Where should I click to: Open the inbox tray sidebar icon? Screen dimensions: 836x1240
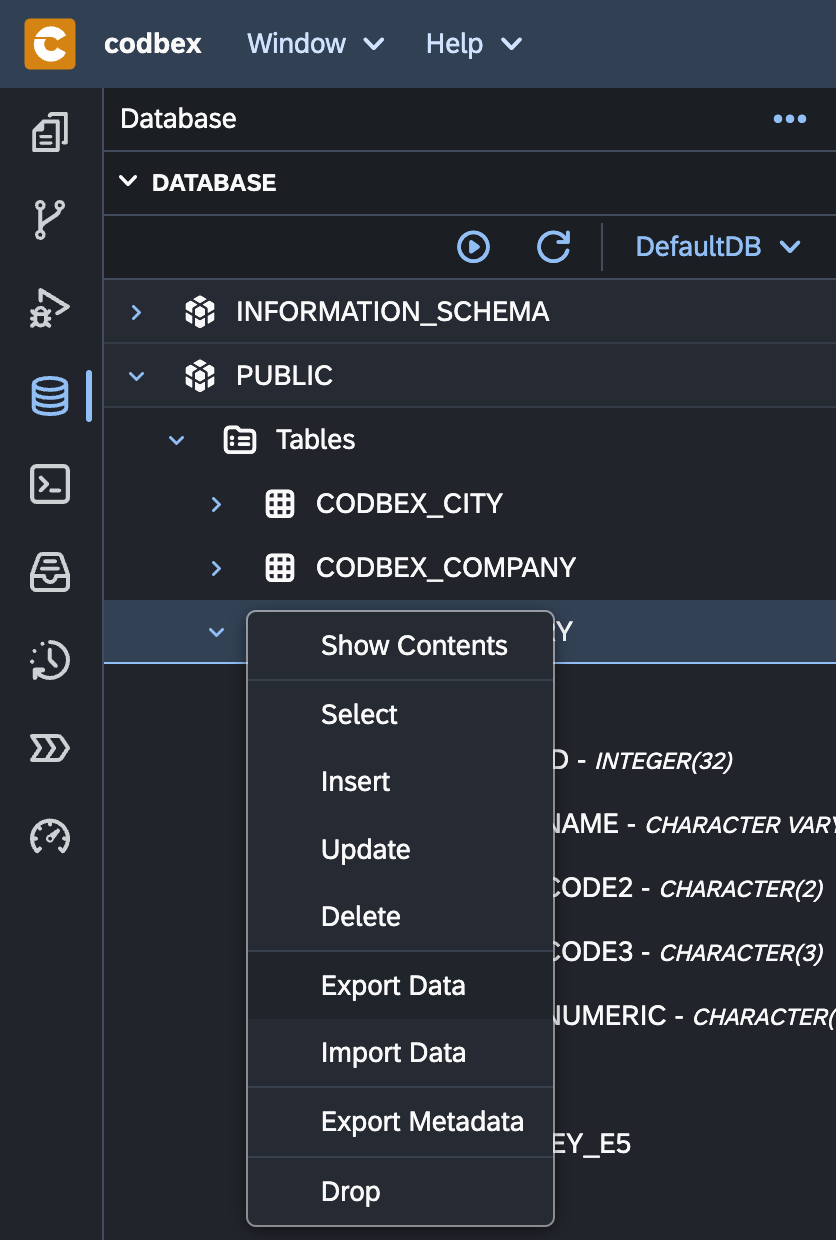click(x=50, y=572)
